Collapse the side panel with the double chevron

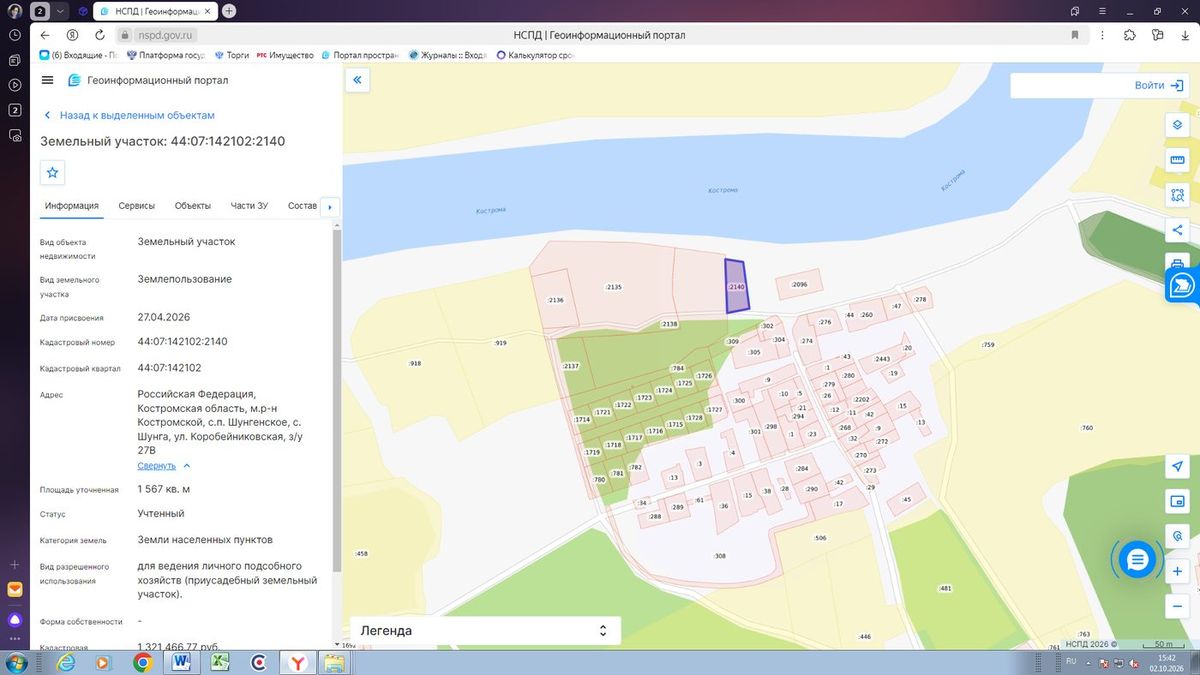tap(358, 80)
